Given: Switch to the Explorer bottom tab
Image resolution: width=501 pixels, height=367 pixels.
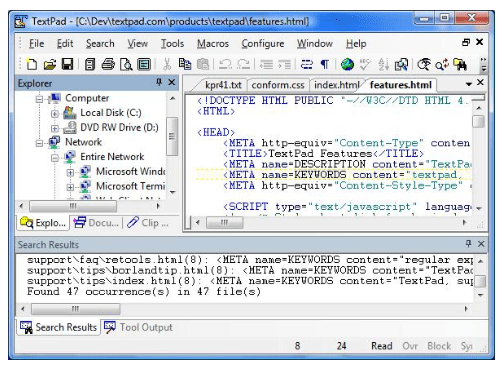Looking at the screenshot, I should 43,223.
